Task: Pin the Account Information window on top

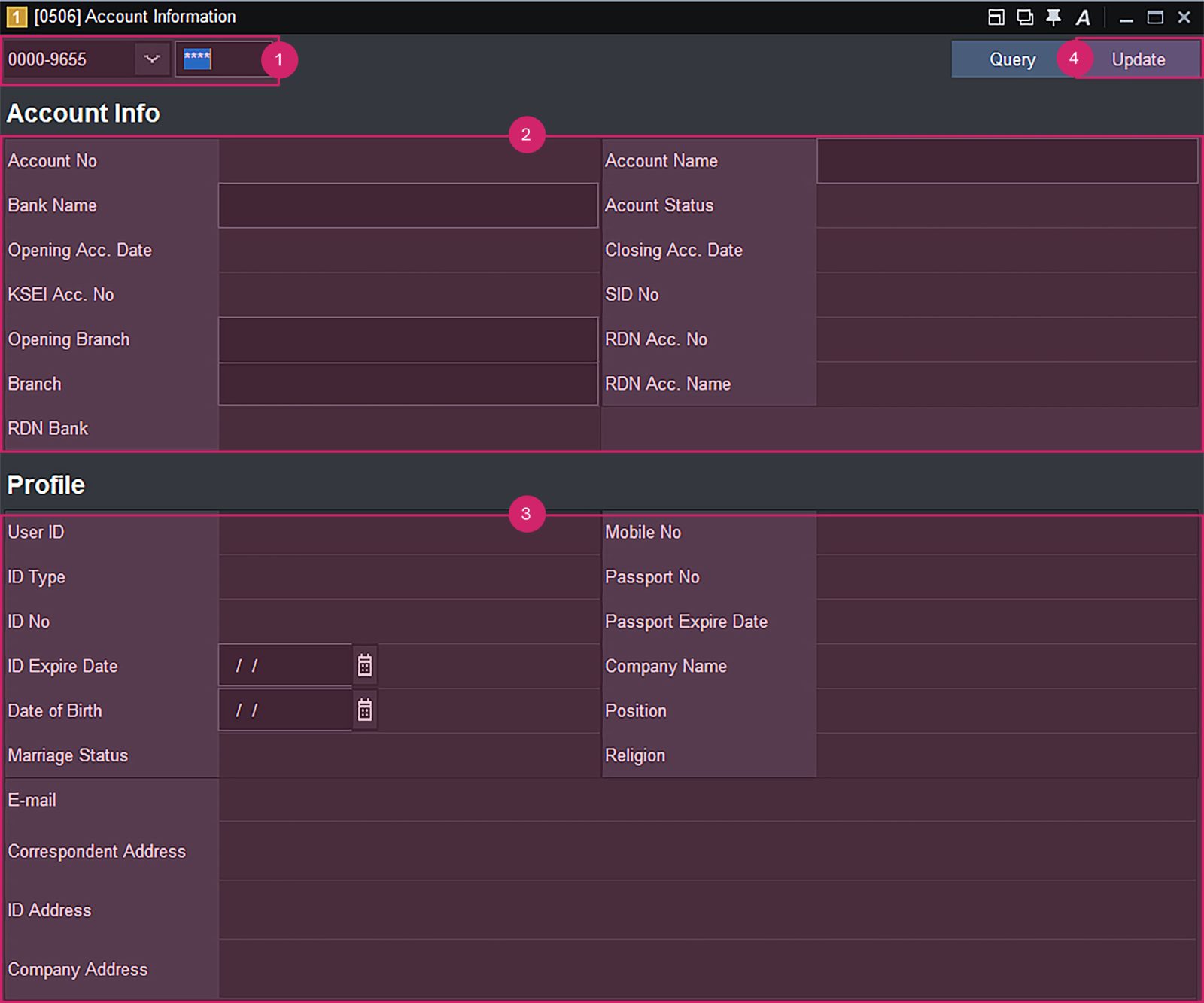Action: (1051, 16)
